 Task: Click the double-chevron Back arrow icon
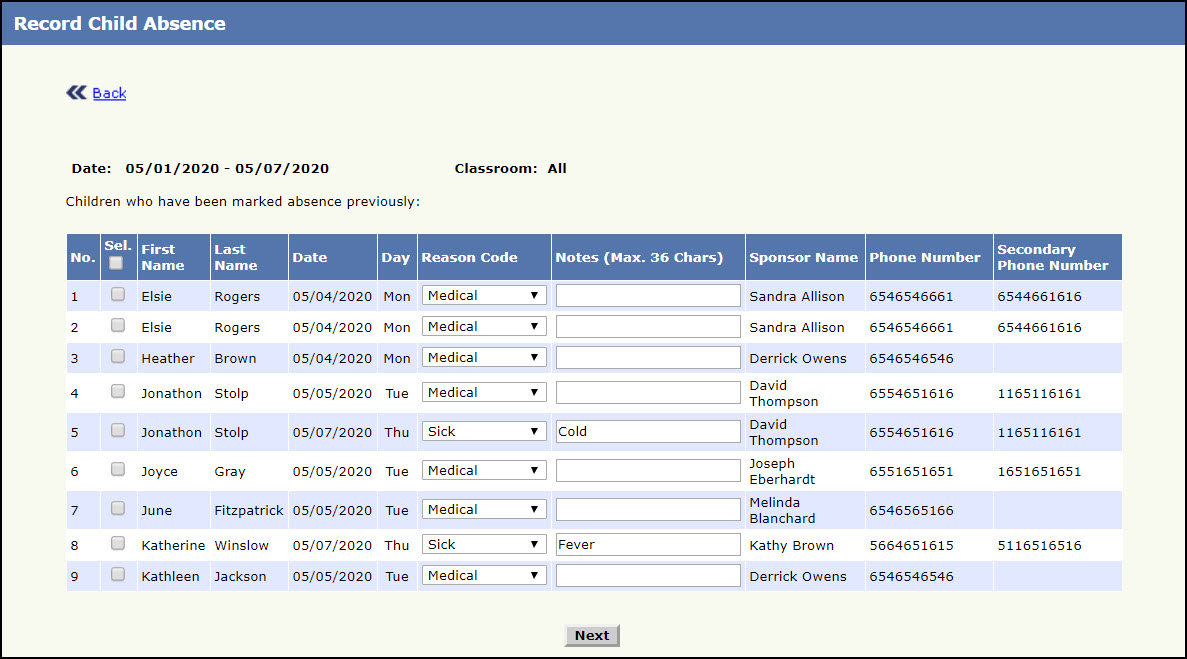pyautogui.click(x=77, y=93)
